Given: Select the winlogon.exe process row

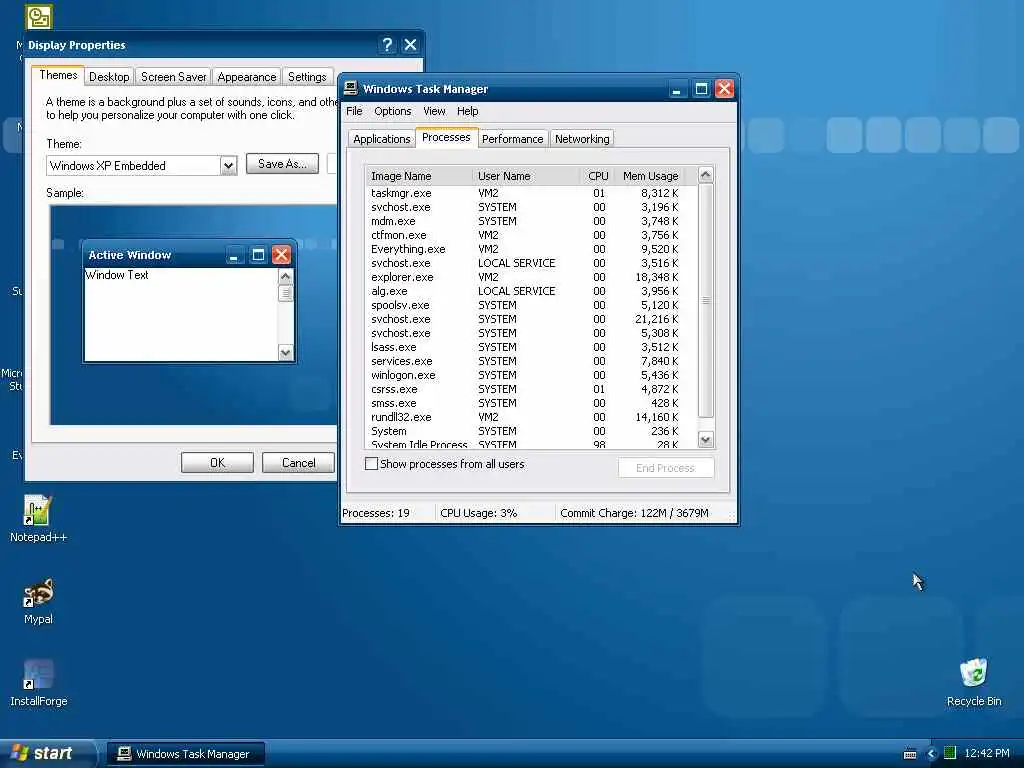Looking at the screenshot, I should (531, 376).
